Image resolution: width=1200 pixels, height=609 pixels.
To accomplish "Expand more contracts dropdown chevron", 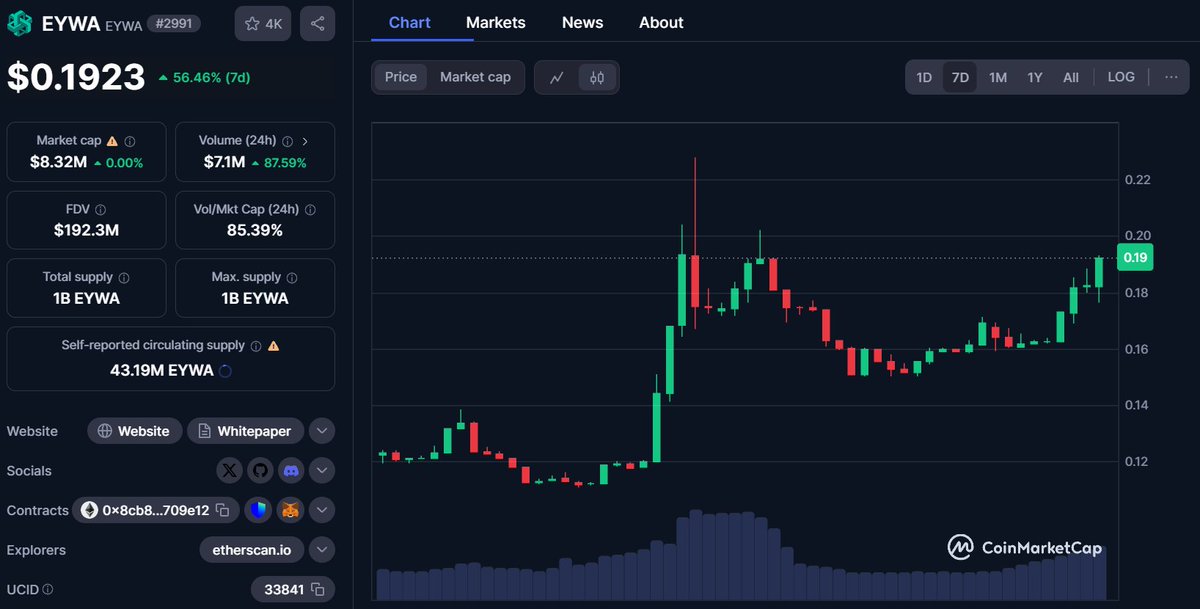I will tap(321, 510).
